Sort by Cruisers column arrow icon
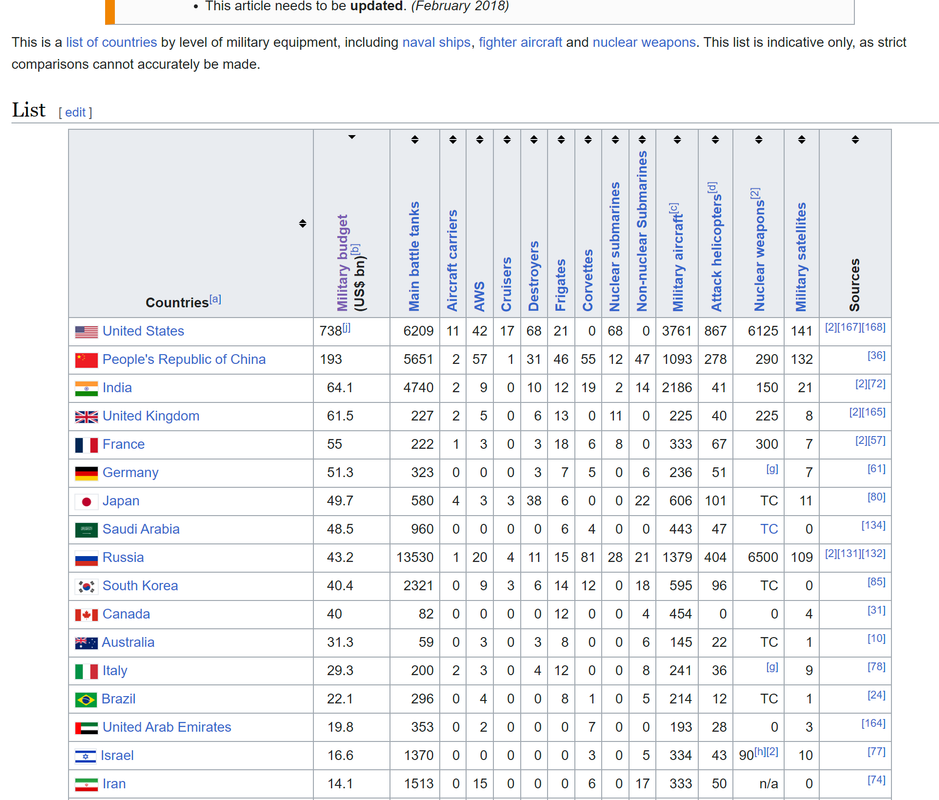This screenshot has width=939, height=800. tap(507, 140)
